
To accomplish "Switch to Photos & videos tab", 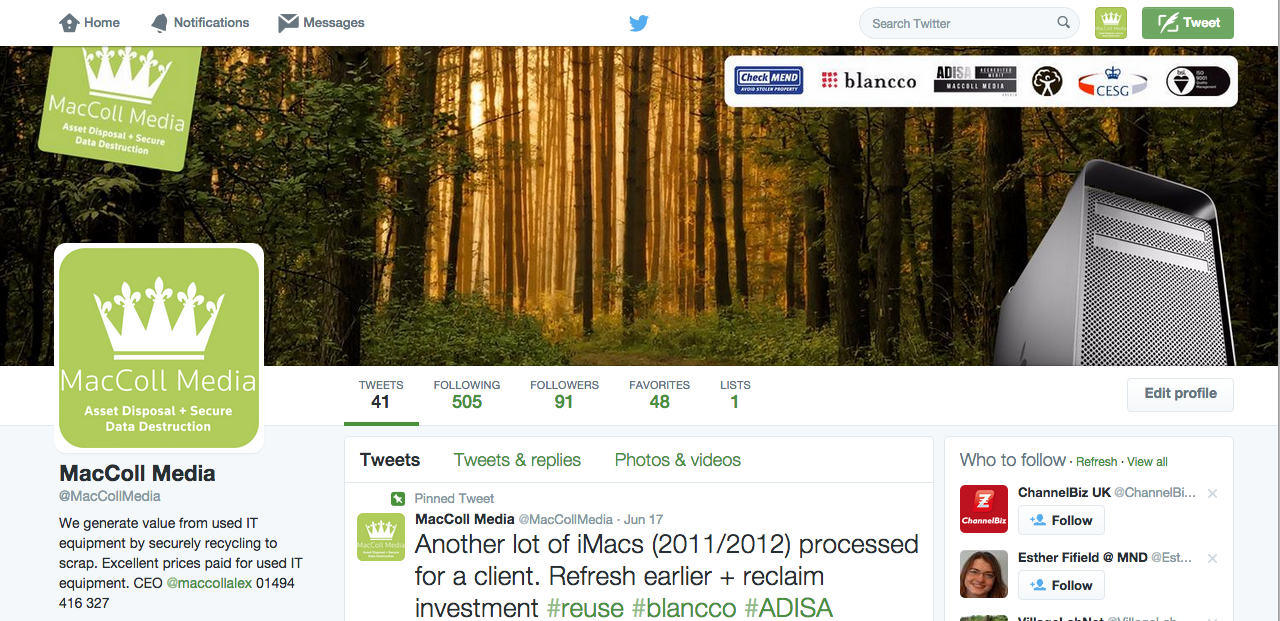I will click(678, 460).
